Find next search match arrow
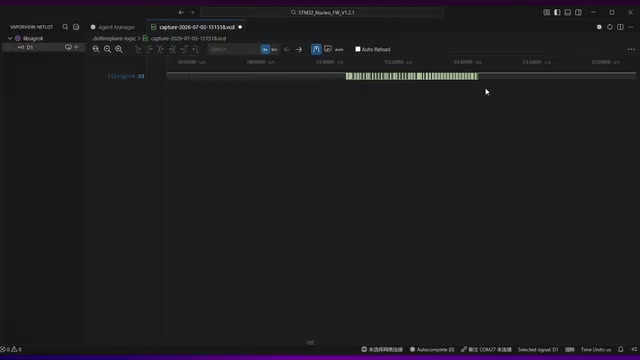640x360 pixels. click(299, 49)
